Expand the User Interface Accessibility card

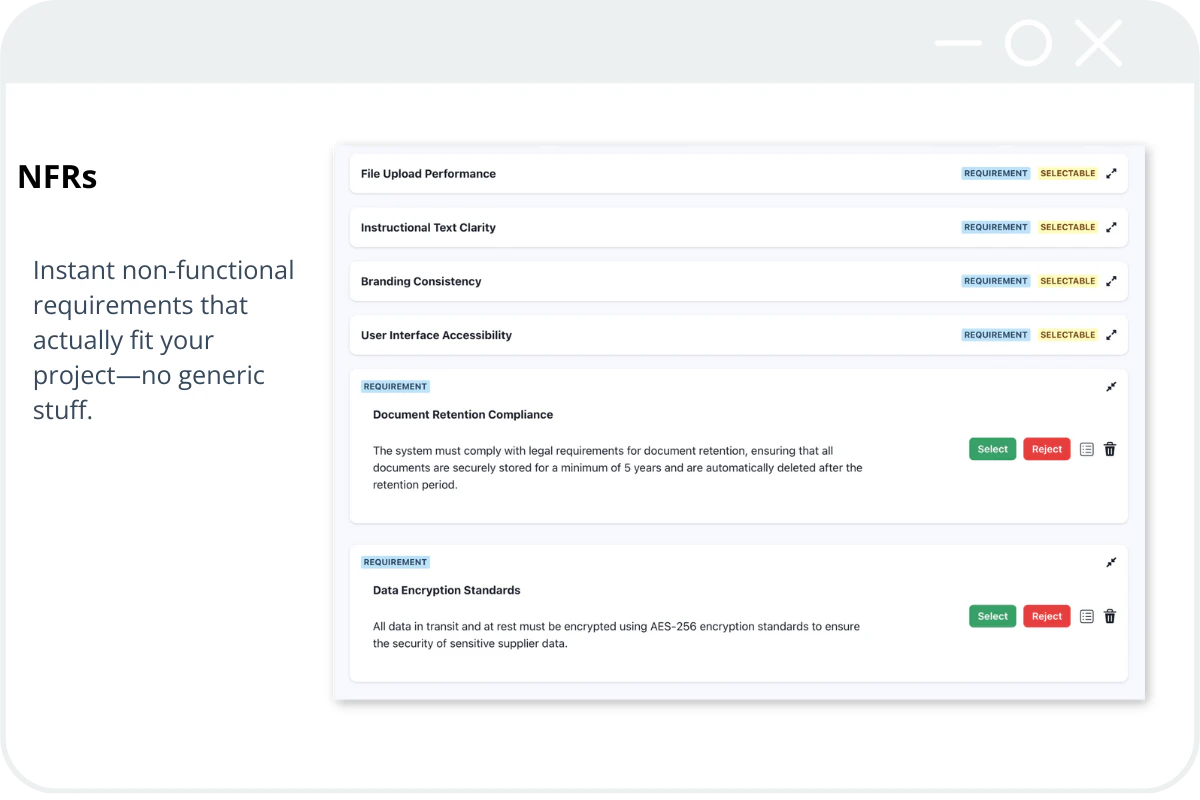[1111, 335]
